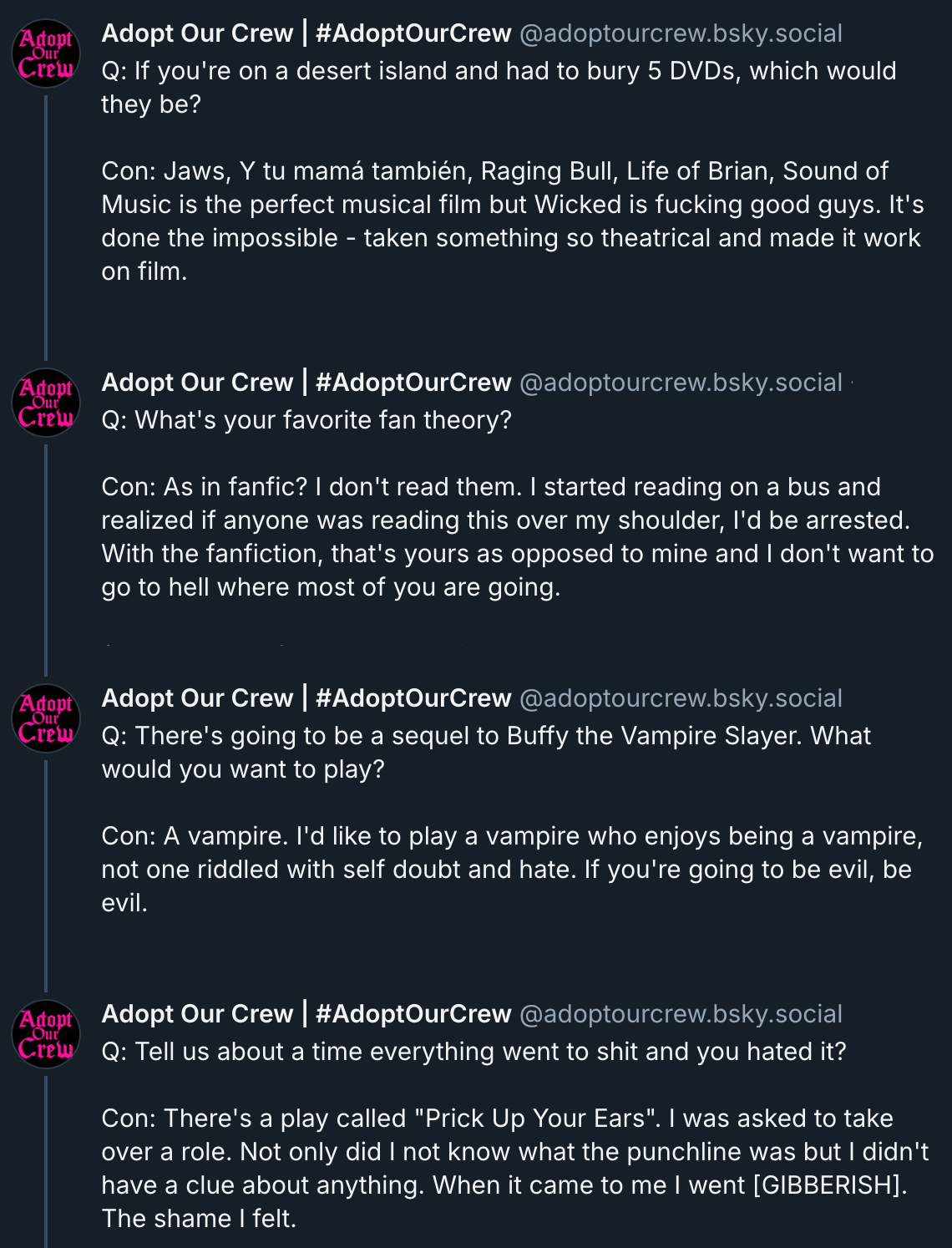This screenshot has height=1248, width=952.
Task: Click the @adoptourcrew.bsky.social handle on the fan theory post
Action: [681, 383]
